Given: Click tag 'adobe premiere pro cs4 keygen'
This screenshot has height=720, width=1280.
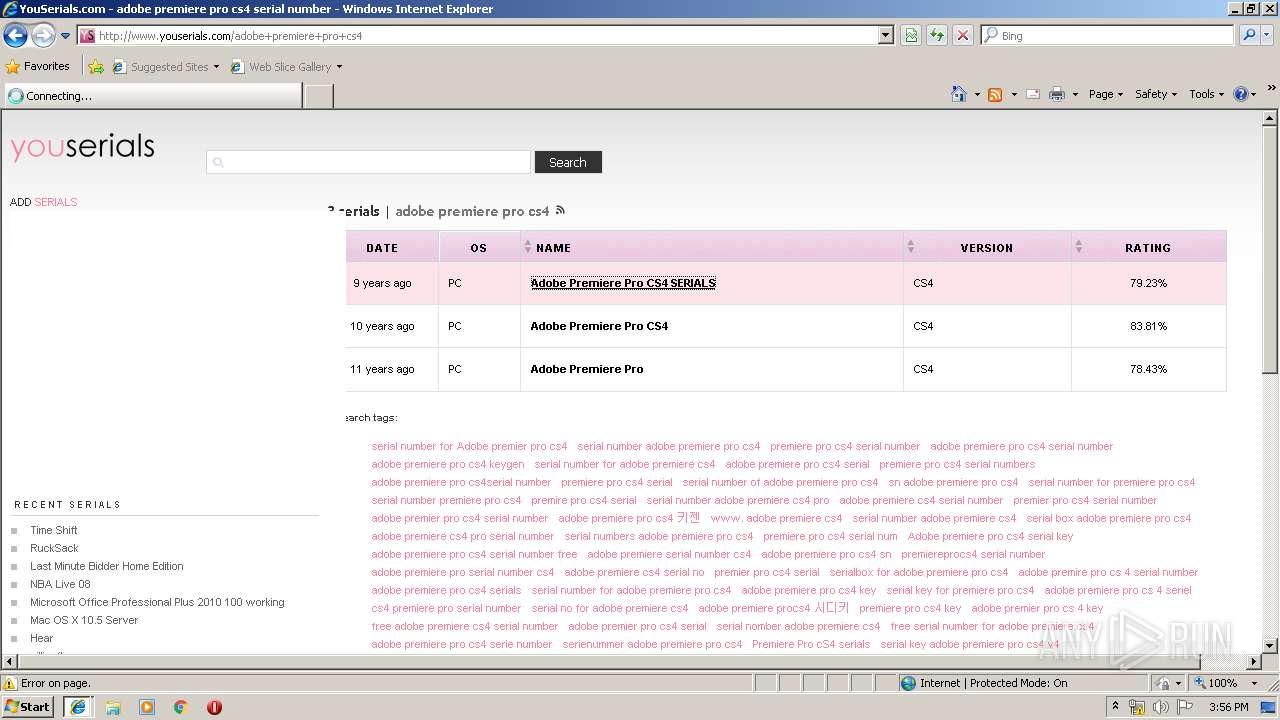Looking at the screenshot, I should point(448,464).
